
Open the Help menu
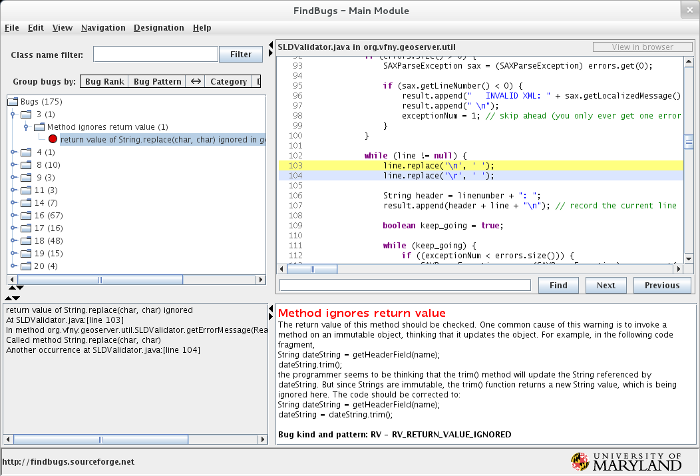click(202, 28)
